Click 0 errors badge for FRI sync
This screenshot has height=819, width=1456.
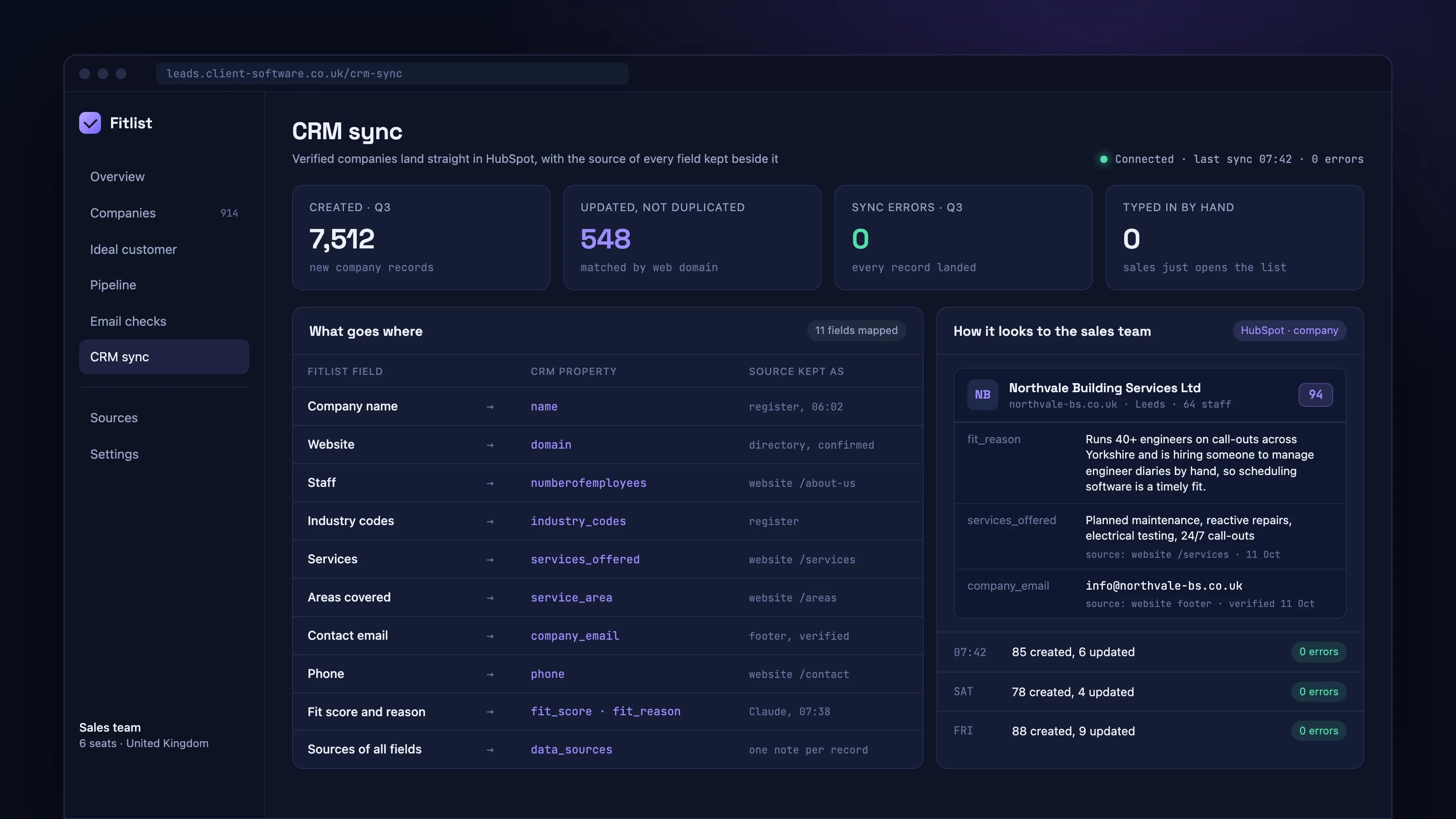coord(1318,731)
